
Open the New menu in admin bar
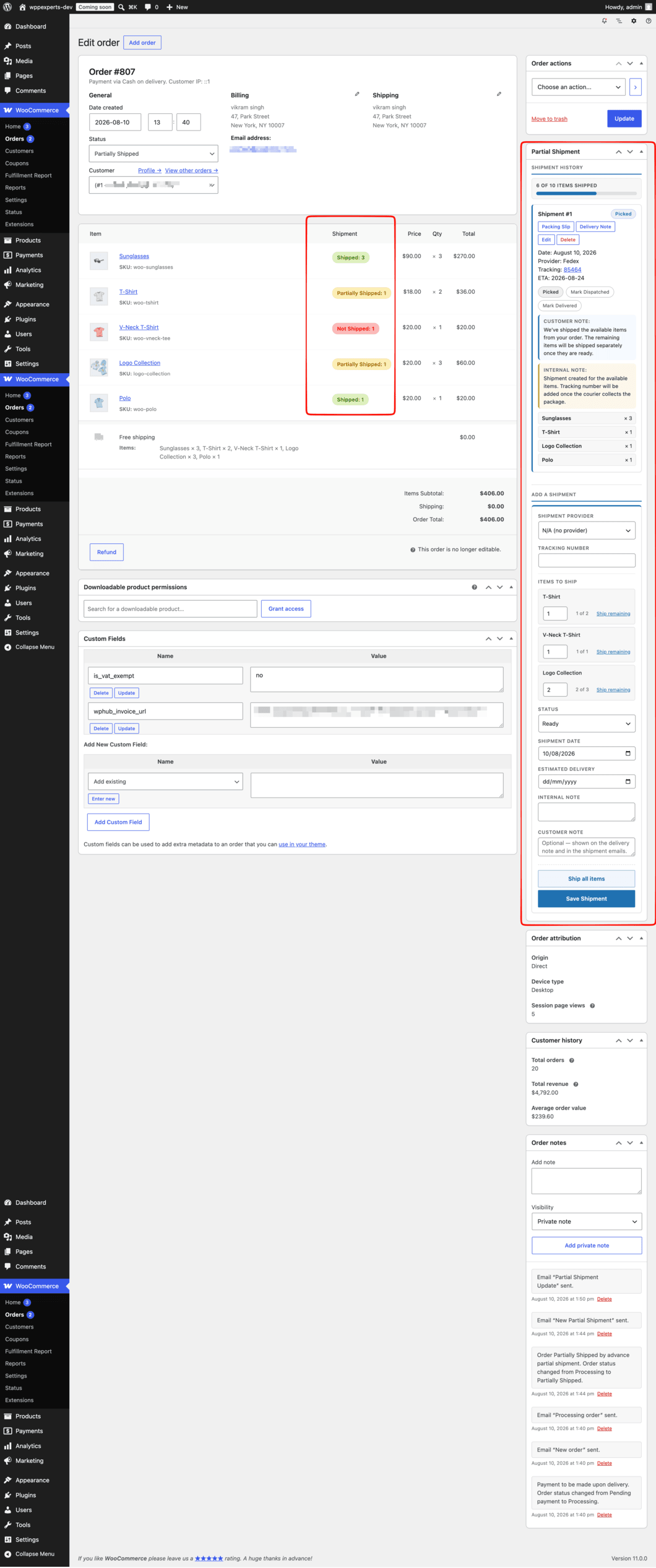[x=177, y=7]
